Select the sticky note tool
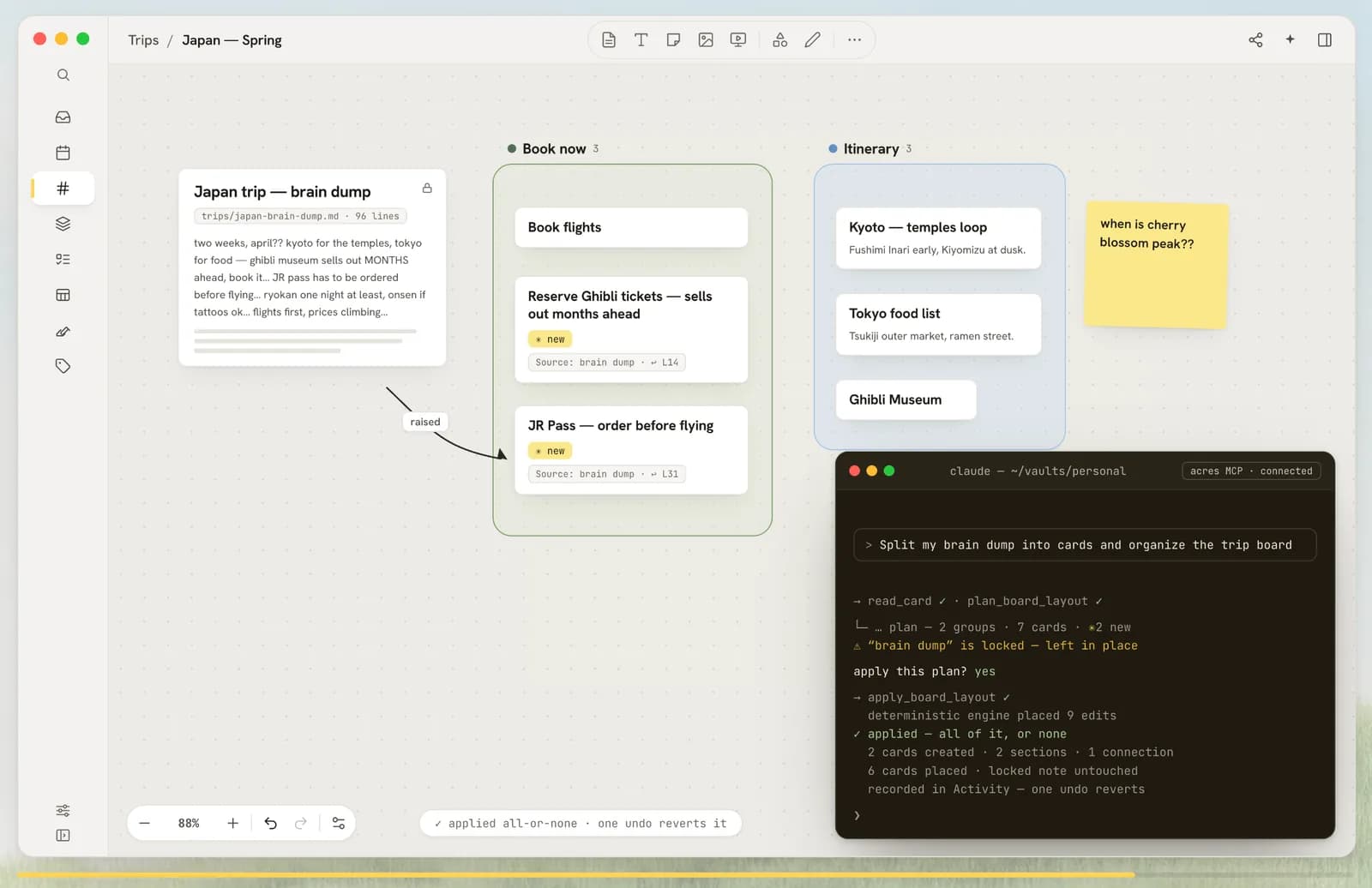Image resolution: width=1372 pixels, height=888 pixels. [673, 39]
